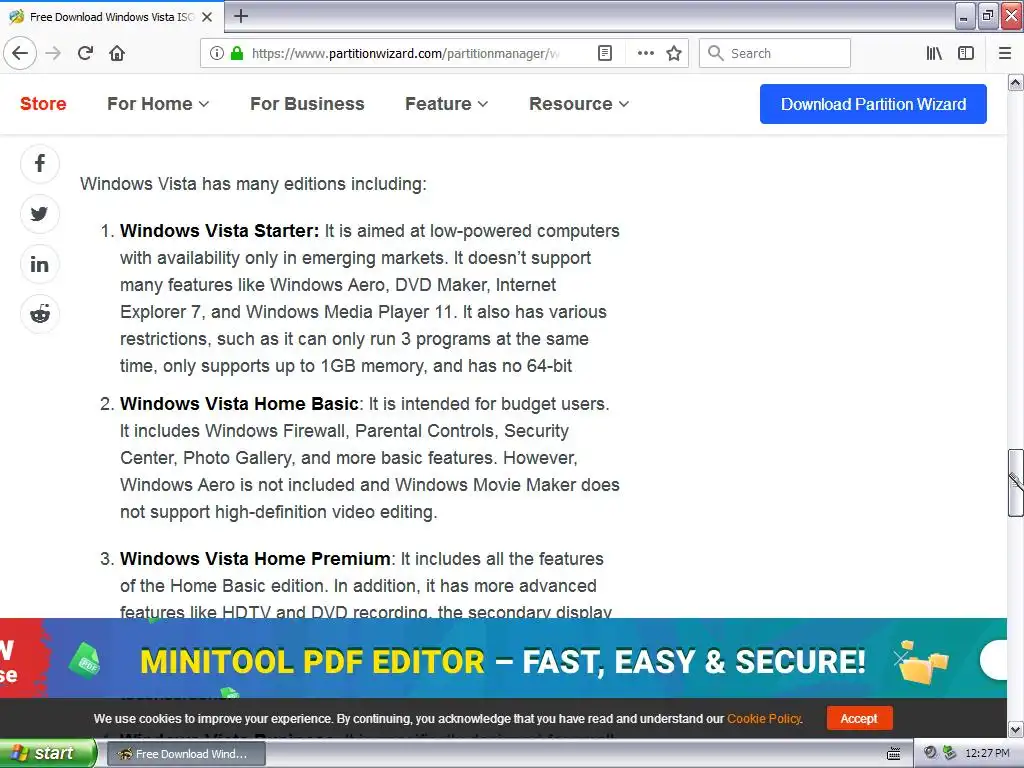Click the forward navigation arrow

[x=53, y=53]
